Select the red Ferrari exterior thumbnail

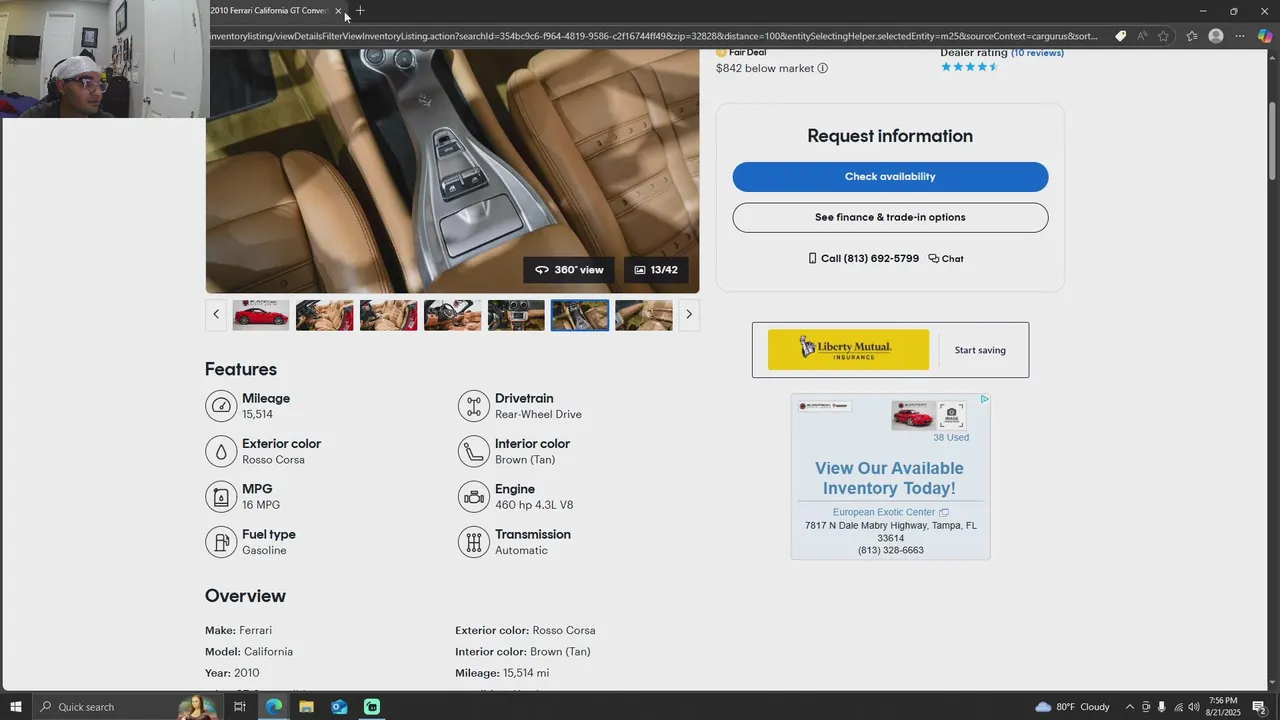pos(261,315)
